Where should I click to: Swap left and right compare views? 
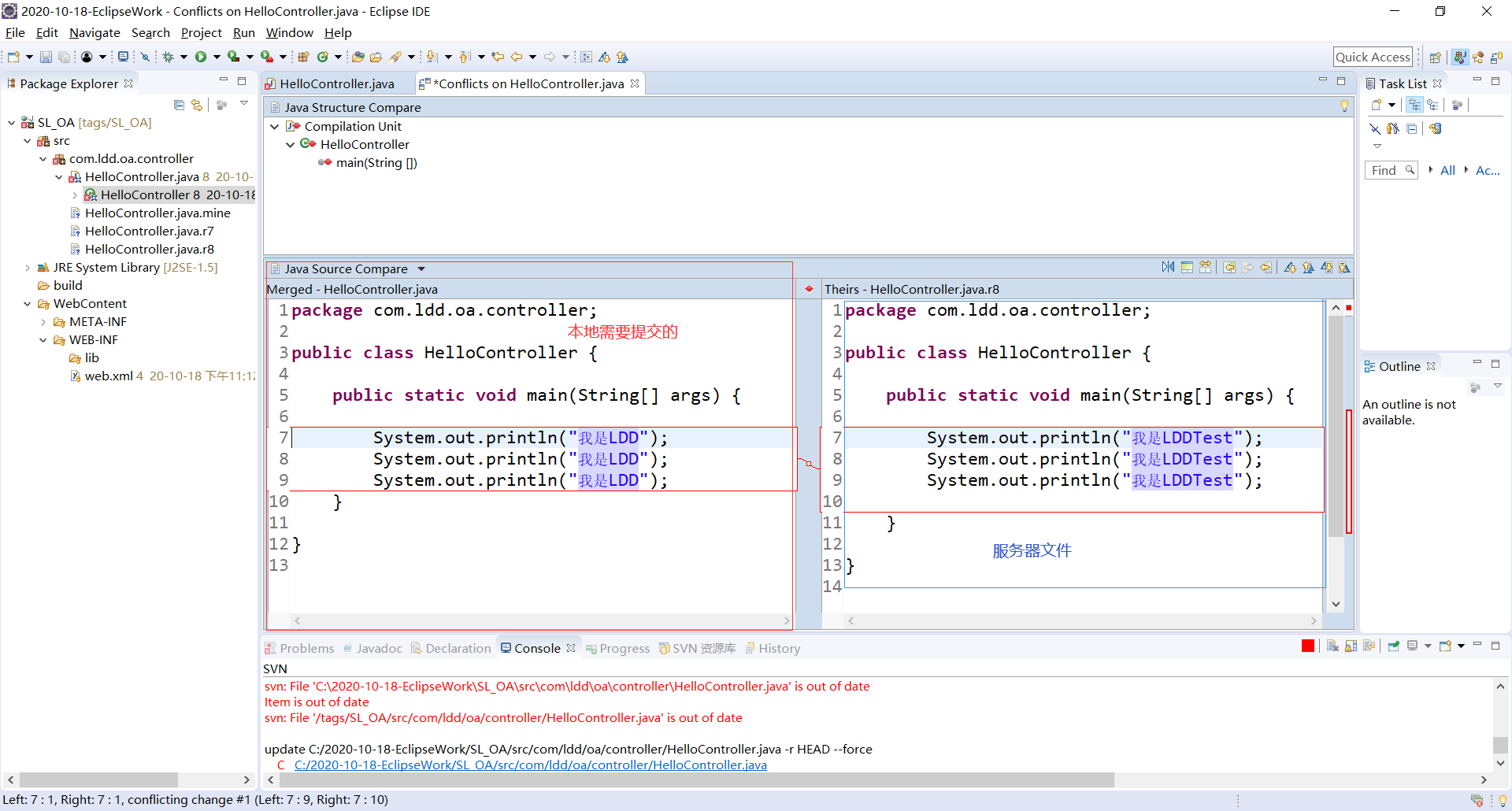[1205, 268]
